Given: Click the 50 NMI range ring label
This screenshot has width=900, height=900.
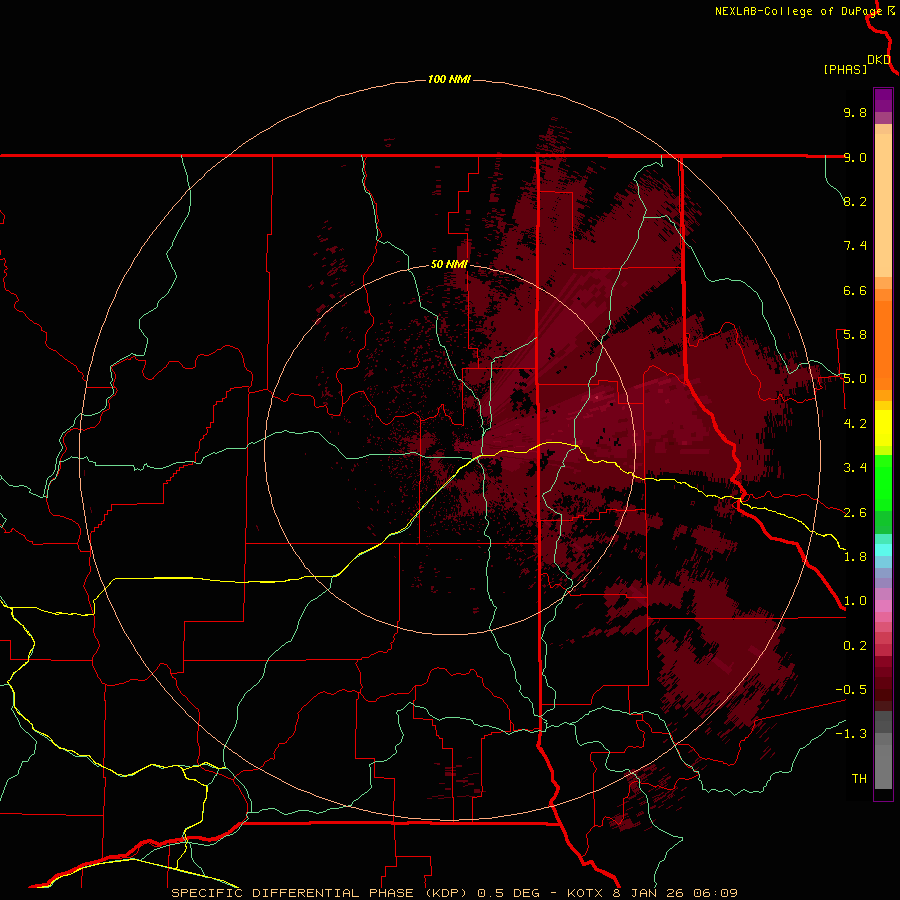Looking at the screenshot, I should tap(449, 264).
